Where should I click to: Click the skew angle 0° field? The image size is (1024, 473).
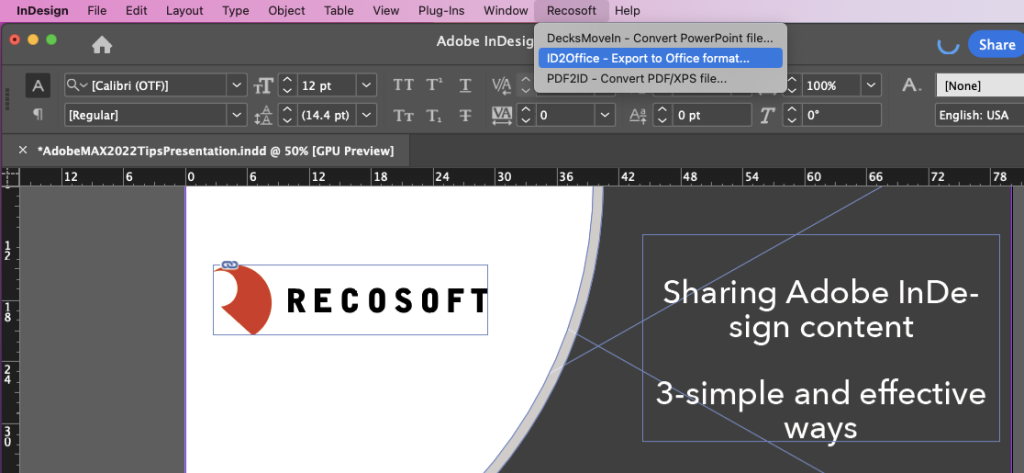tap(841, 116)
